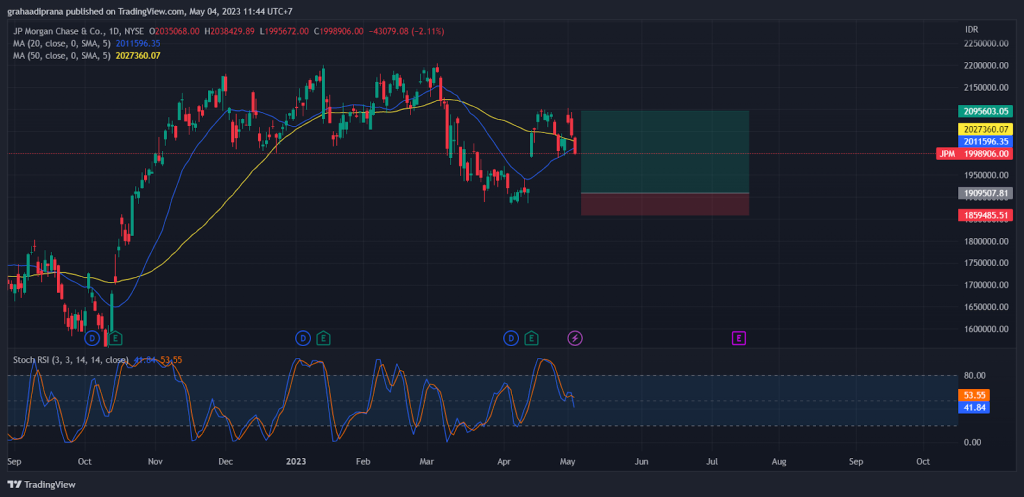Click the yellow MA 50 value 2027360.07 in legend
The width and height of the screenshot is (1024, 497).
(138, 56)
